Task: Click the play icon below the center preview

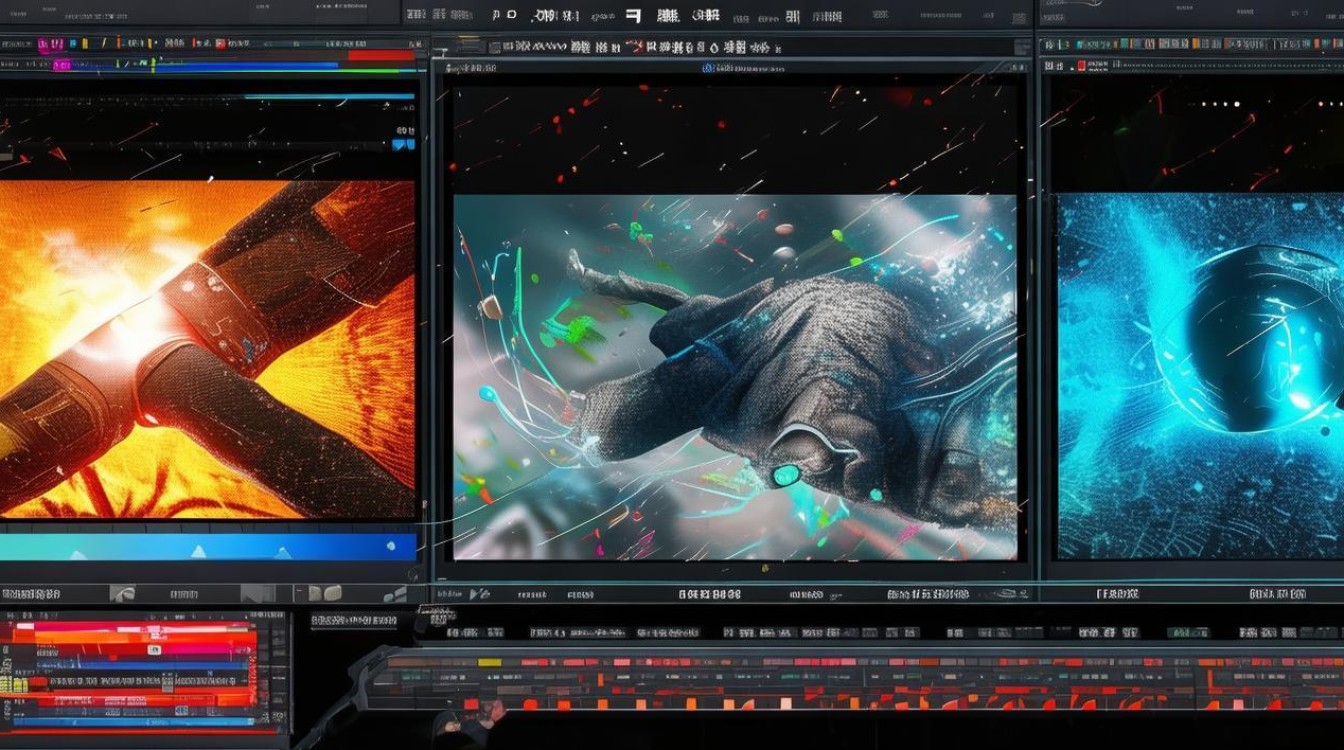Action: (480, 594)
